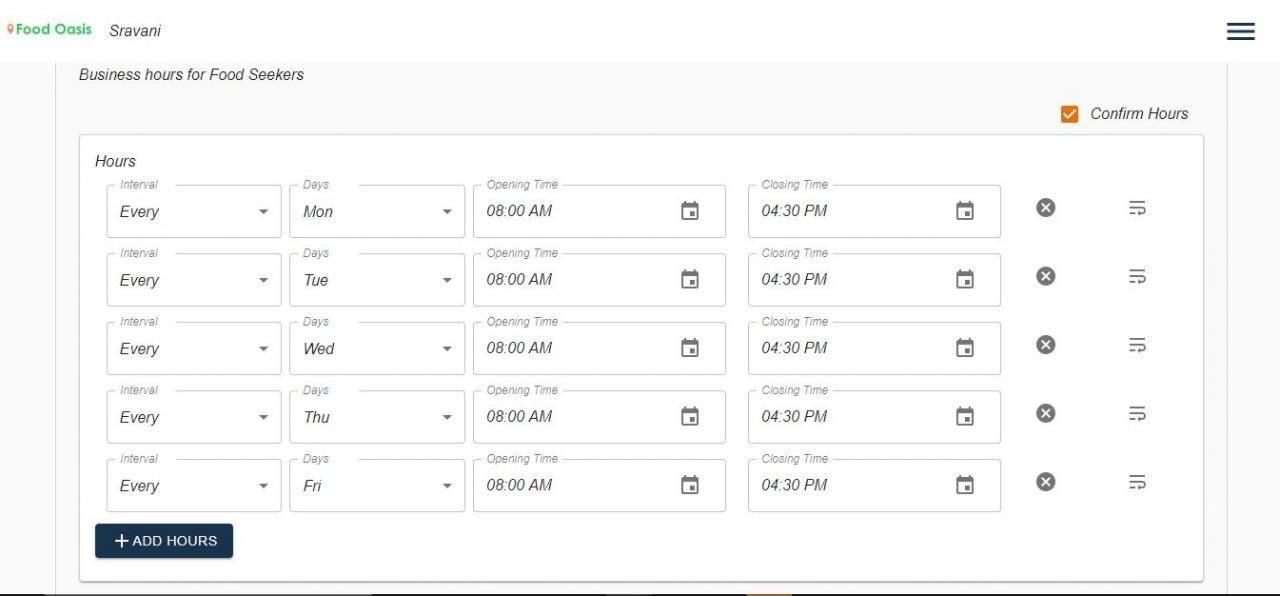Expand the Days dropdown showing Thu
1280x596 pixels.
point(377,417)
